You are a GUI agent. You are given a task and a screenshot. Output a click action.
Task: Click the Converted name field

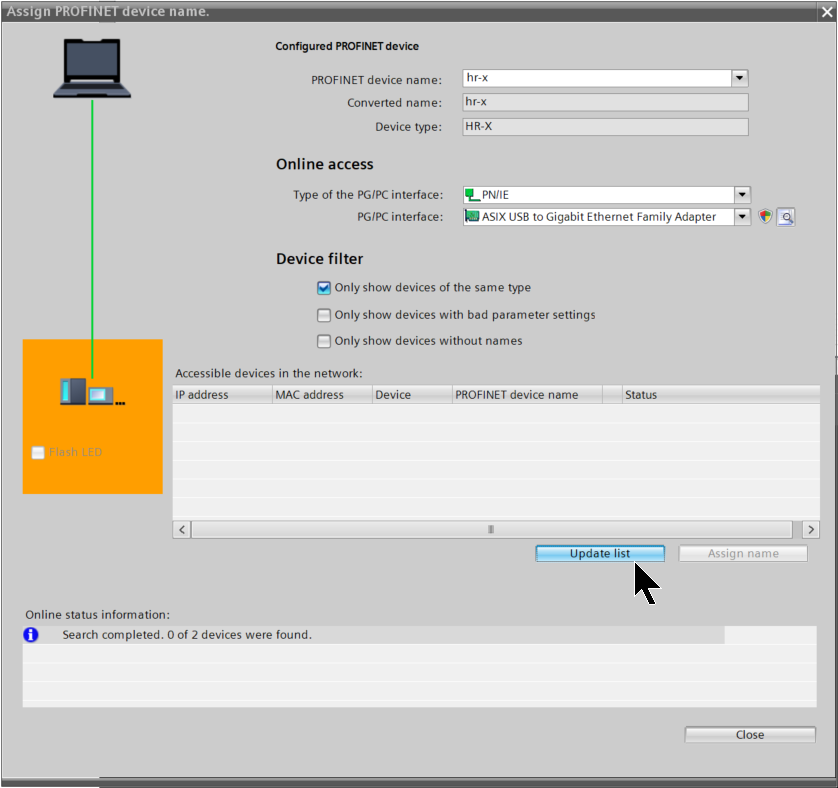coord(605,102)
